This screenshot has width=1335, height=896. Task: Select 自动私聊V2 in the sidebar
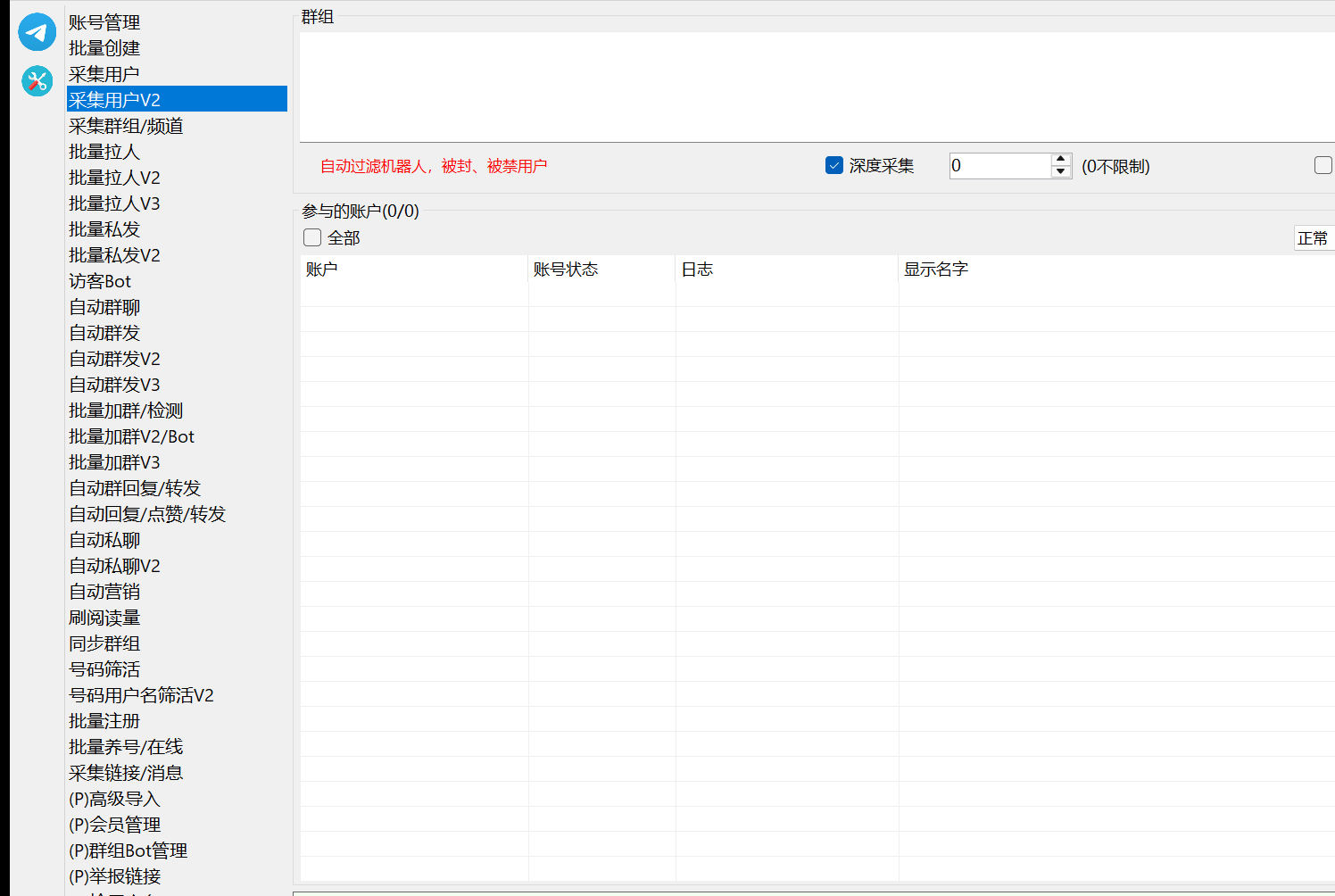pos(177,566)
